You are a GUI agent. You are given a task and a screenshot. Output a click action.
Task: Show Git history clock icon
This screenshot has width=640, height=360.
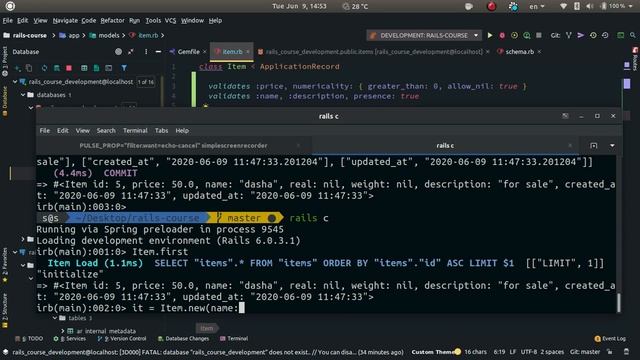593,36
